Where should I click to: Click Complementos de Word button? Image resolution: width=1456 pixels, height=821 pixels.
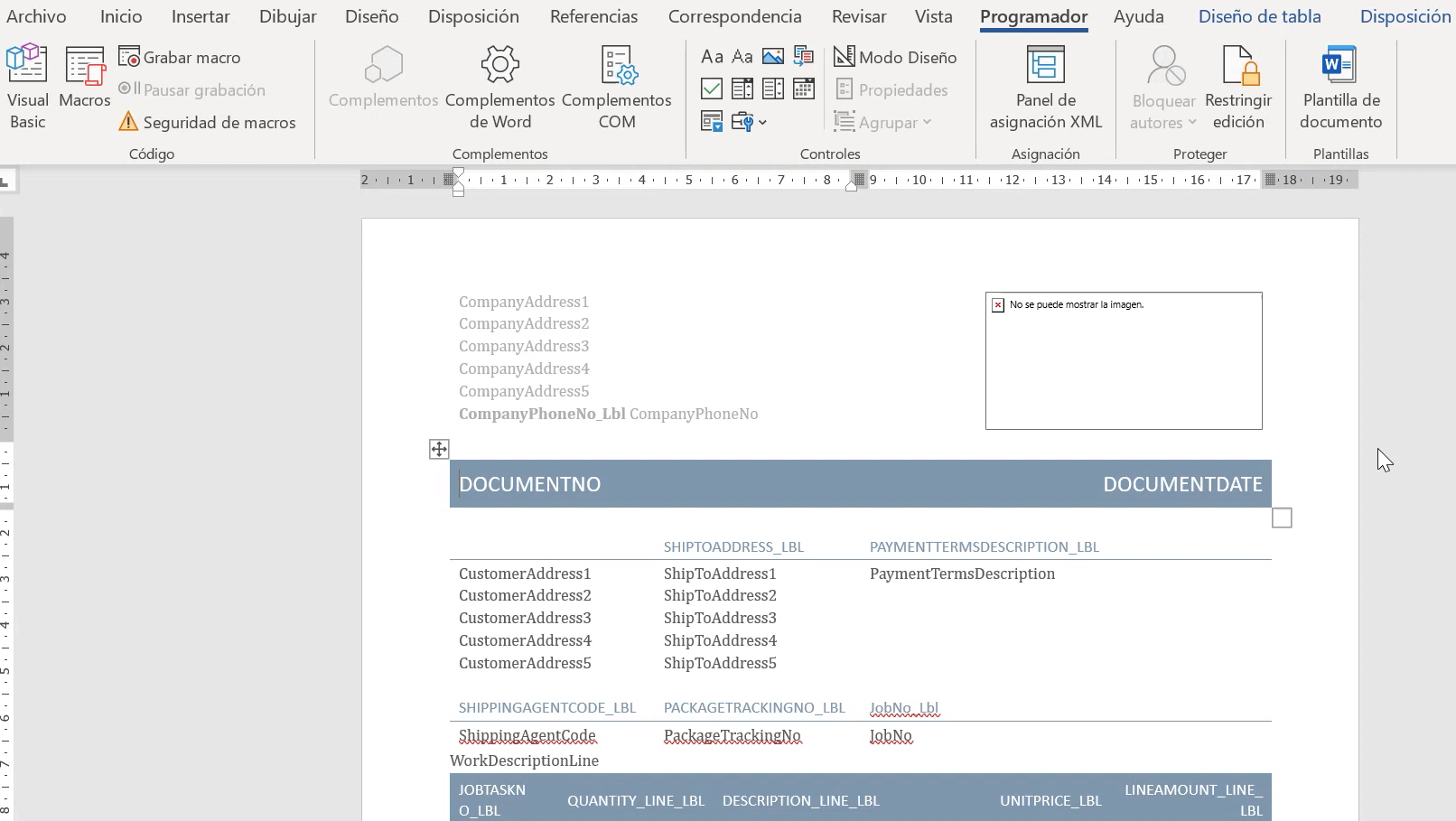(x=499, y=87)
